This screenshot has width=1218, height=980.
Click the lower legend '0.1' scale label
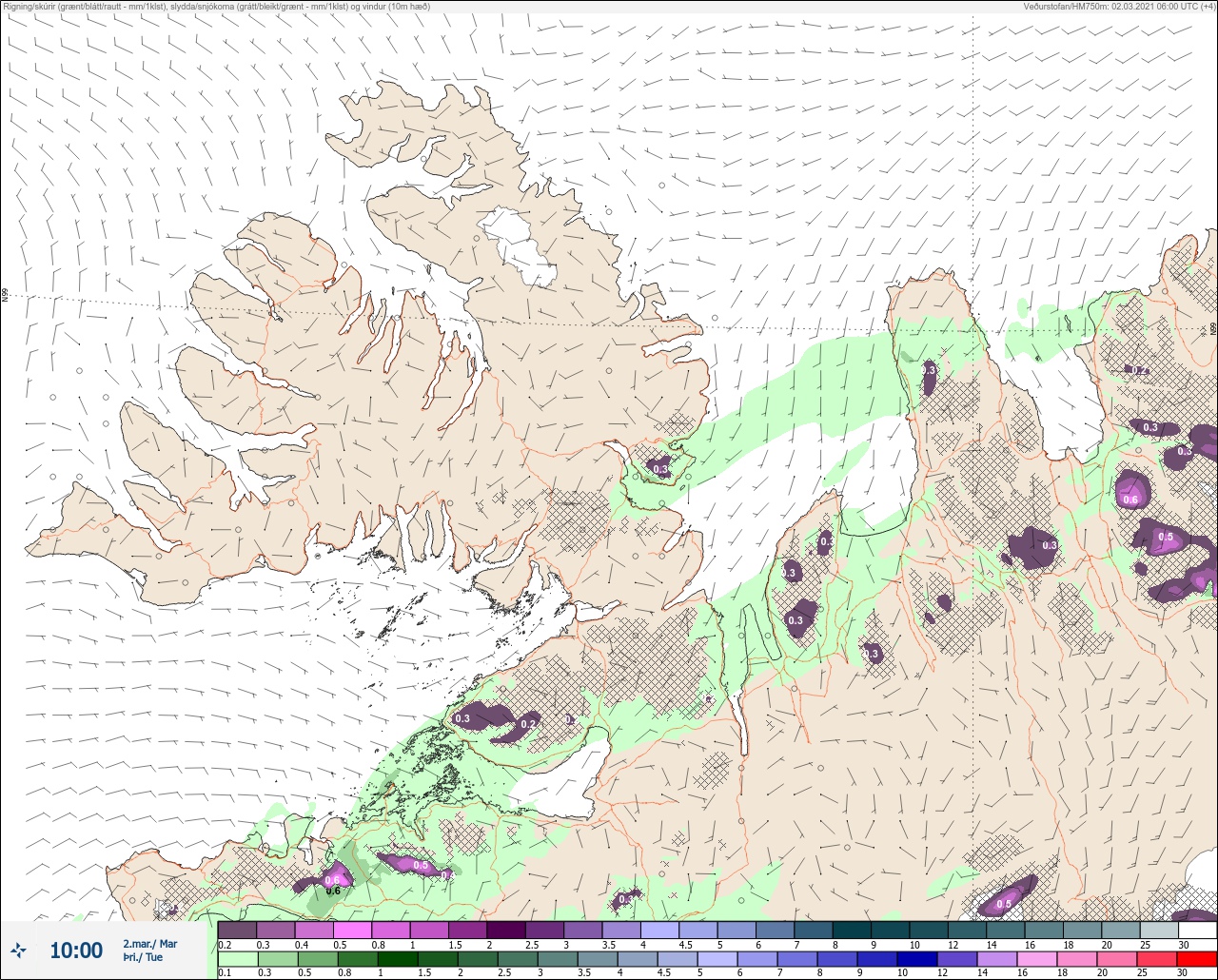(225, 972)
